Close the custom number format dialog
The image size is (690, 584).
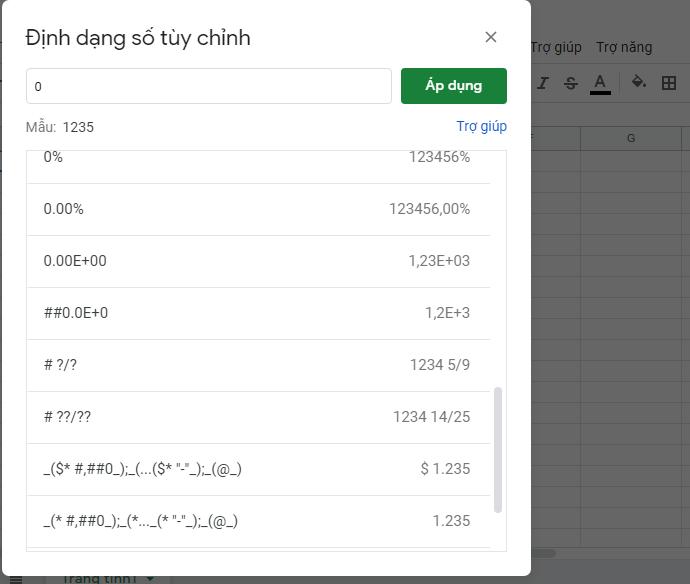click(x=491, y=37)
